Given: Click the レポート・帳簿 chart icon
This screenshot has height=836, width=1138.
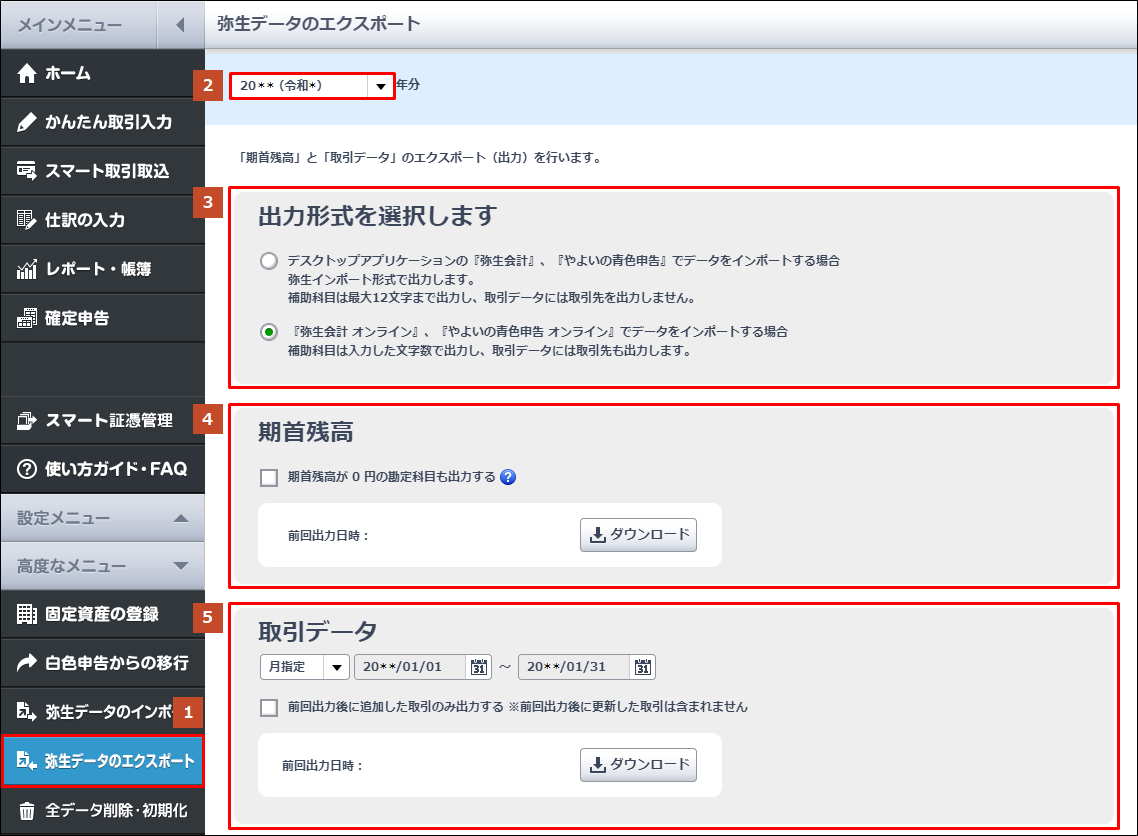Looking at the screenshot, I should (27, 269).
